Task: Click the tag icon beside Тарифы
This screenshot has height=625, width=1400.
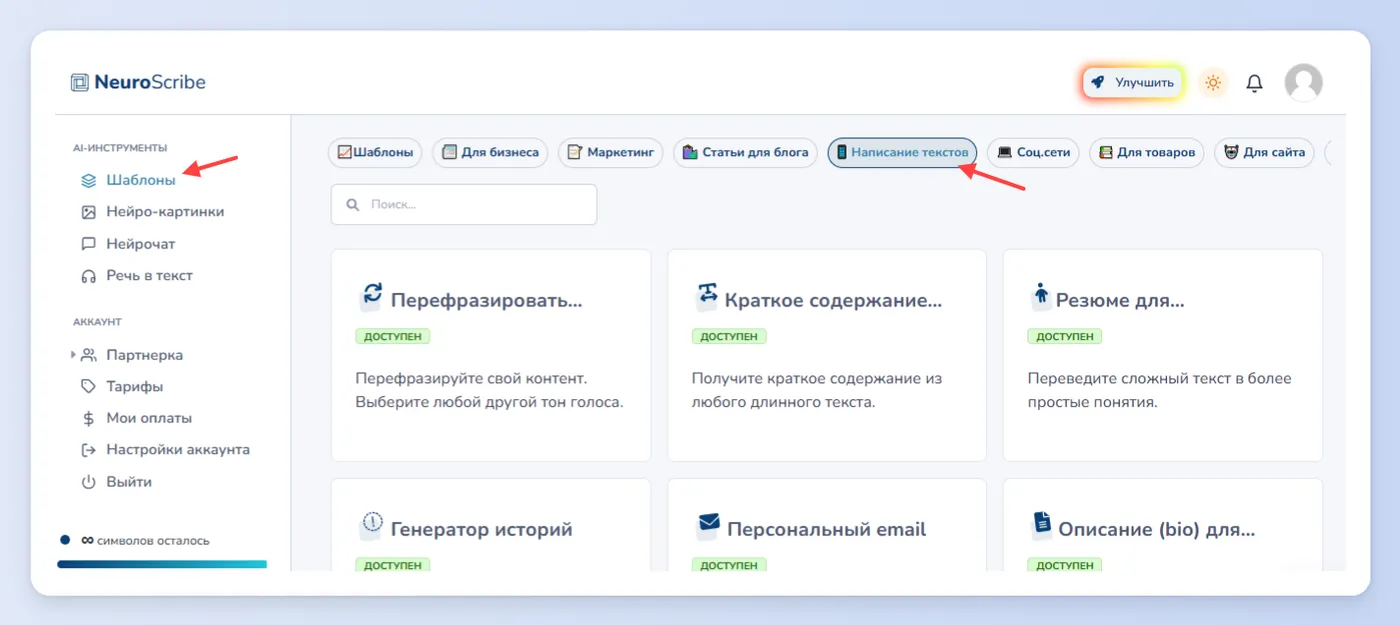Action: [x=88, y=386]
